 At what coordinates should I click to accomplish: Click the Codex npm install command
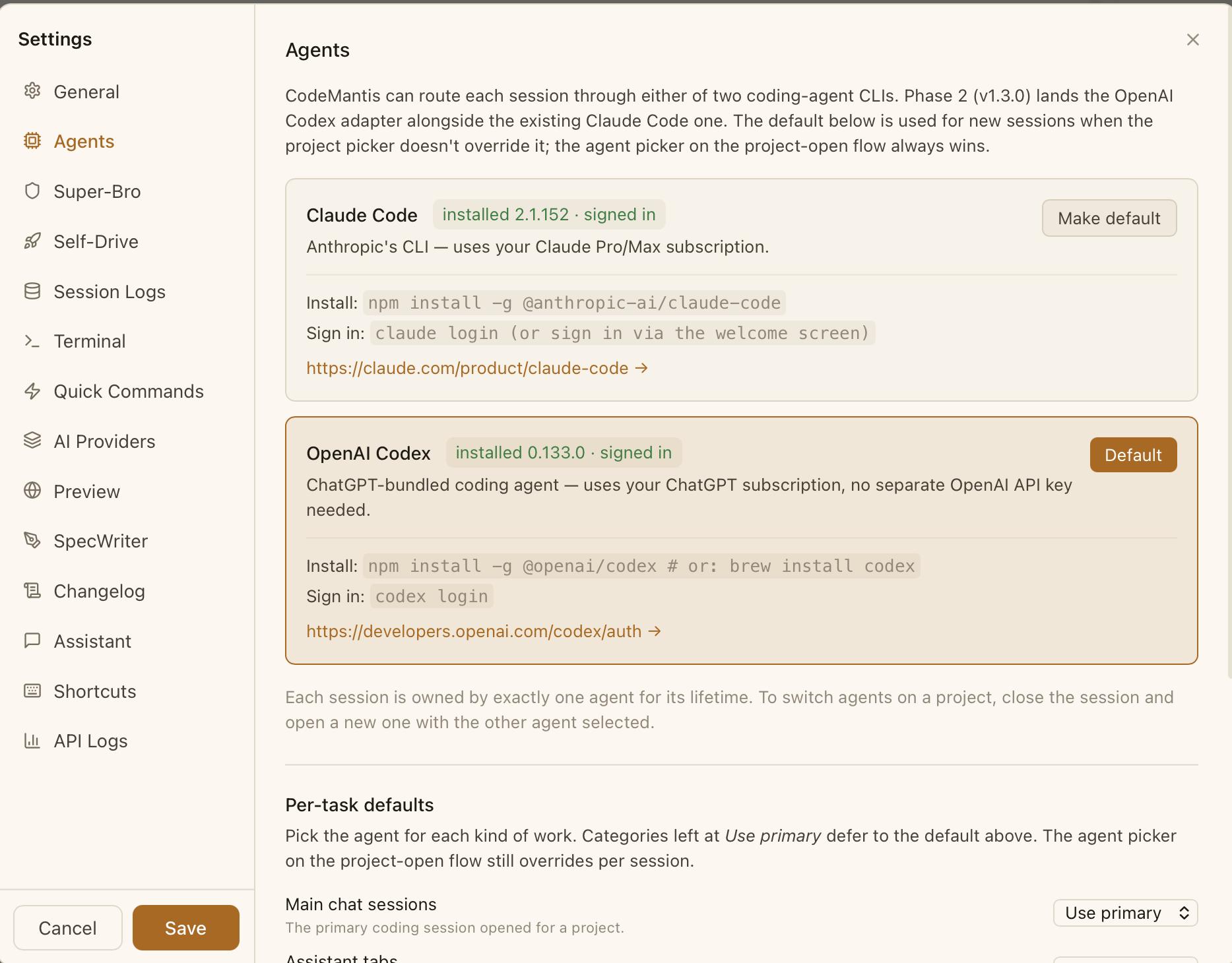[641, 566]
